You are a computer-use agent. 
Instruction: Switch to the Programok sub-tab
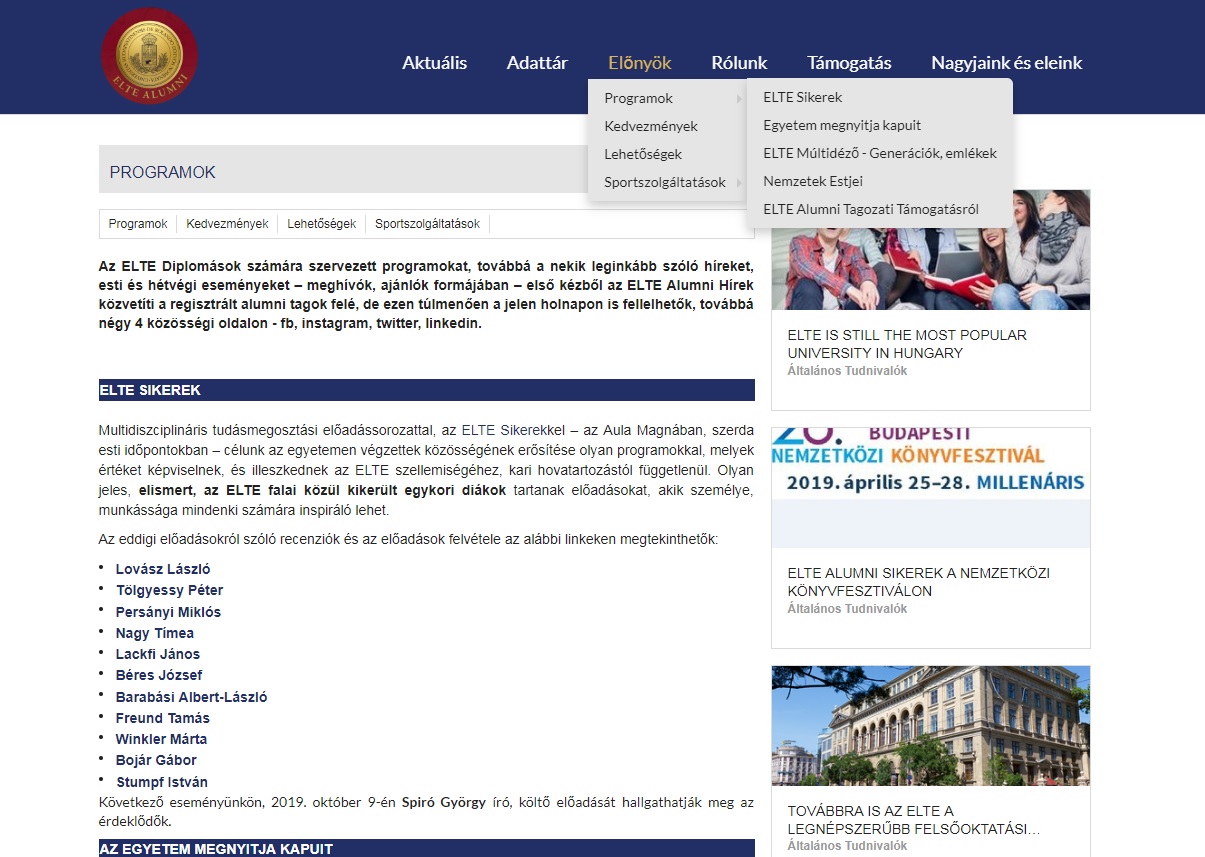138,224
